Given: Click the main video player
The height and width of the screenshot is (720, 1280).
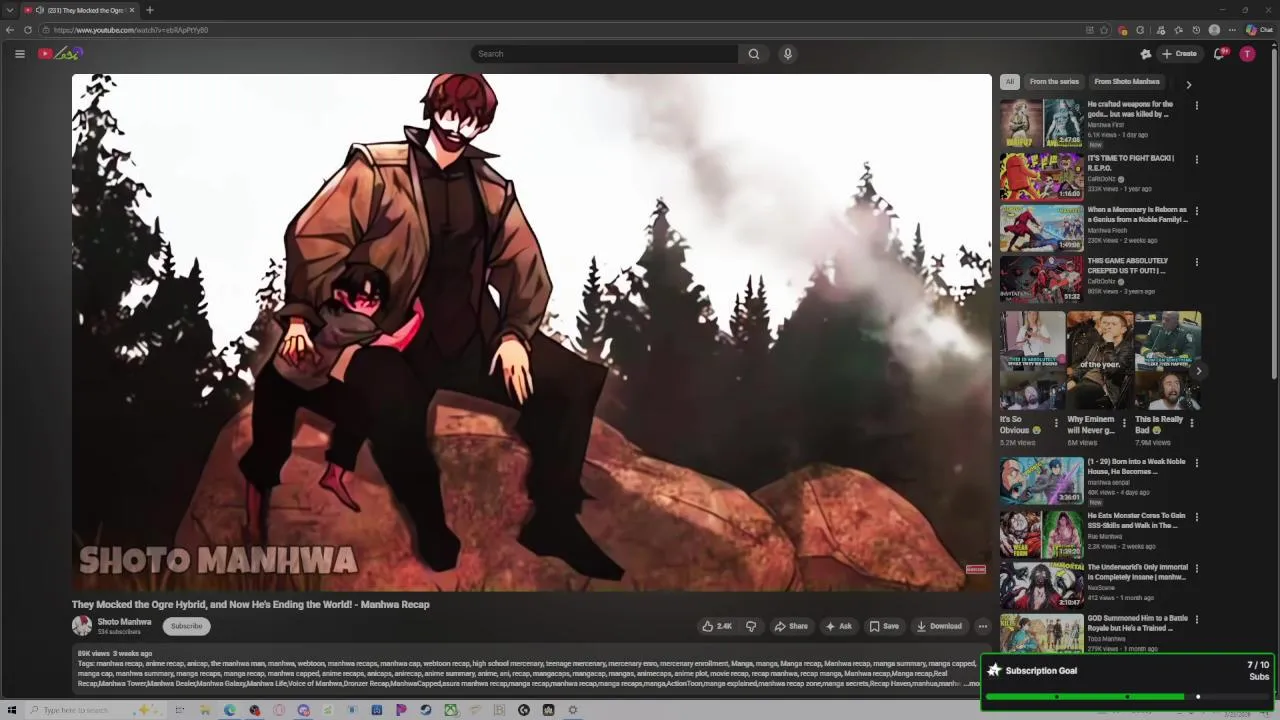Looking at the screenshot, I should [531, 332].
